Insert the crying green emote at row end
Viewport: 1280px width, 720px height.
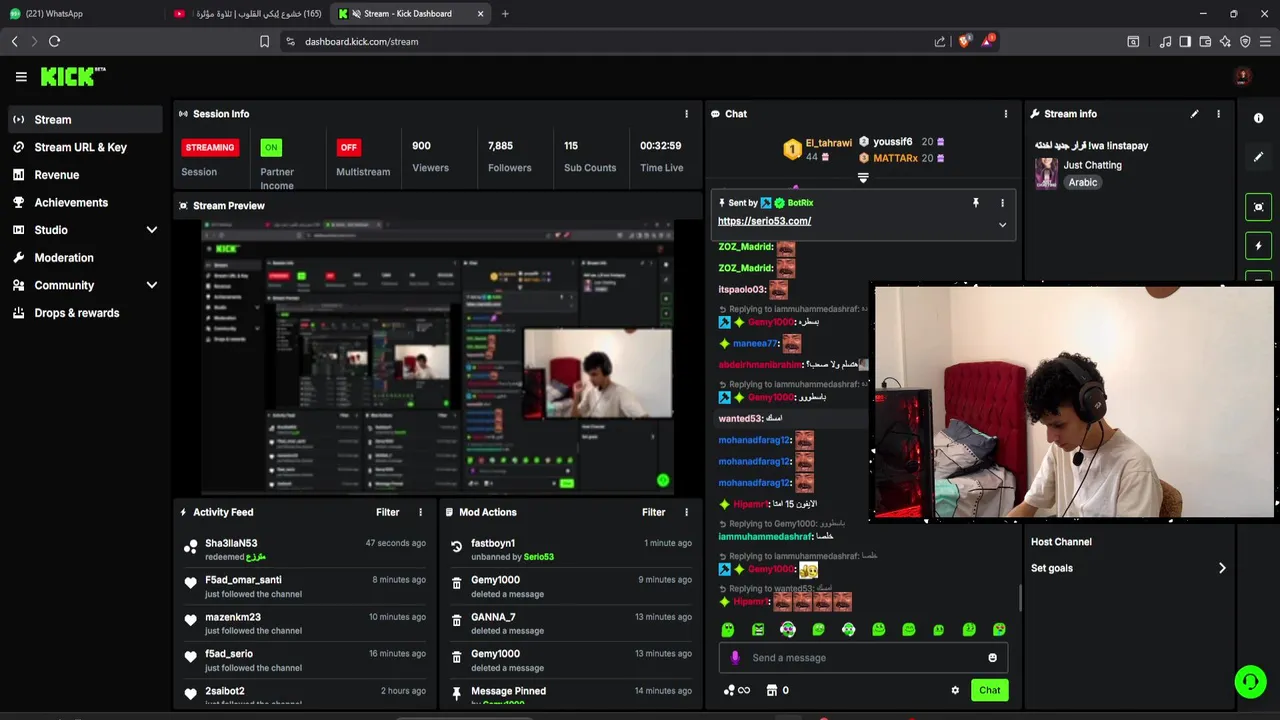tap(999, 630)
